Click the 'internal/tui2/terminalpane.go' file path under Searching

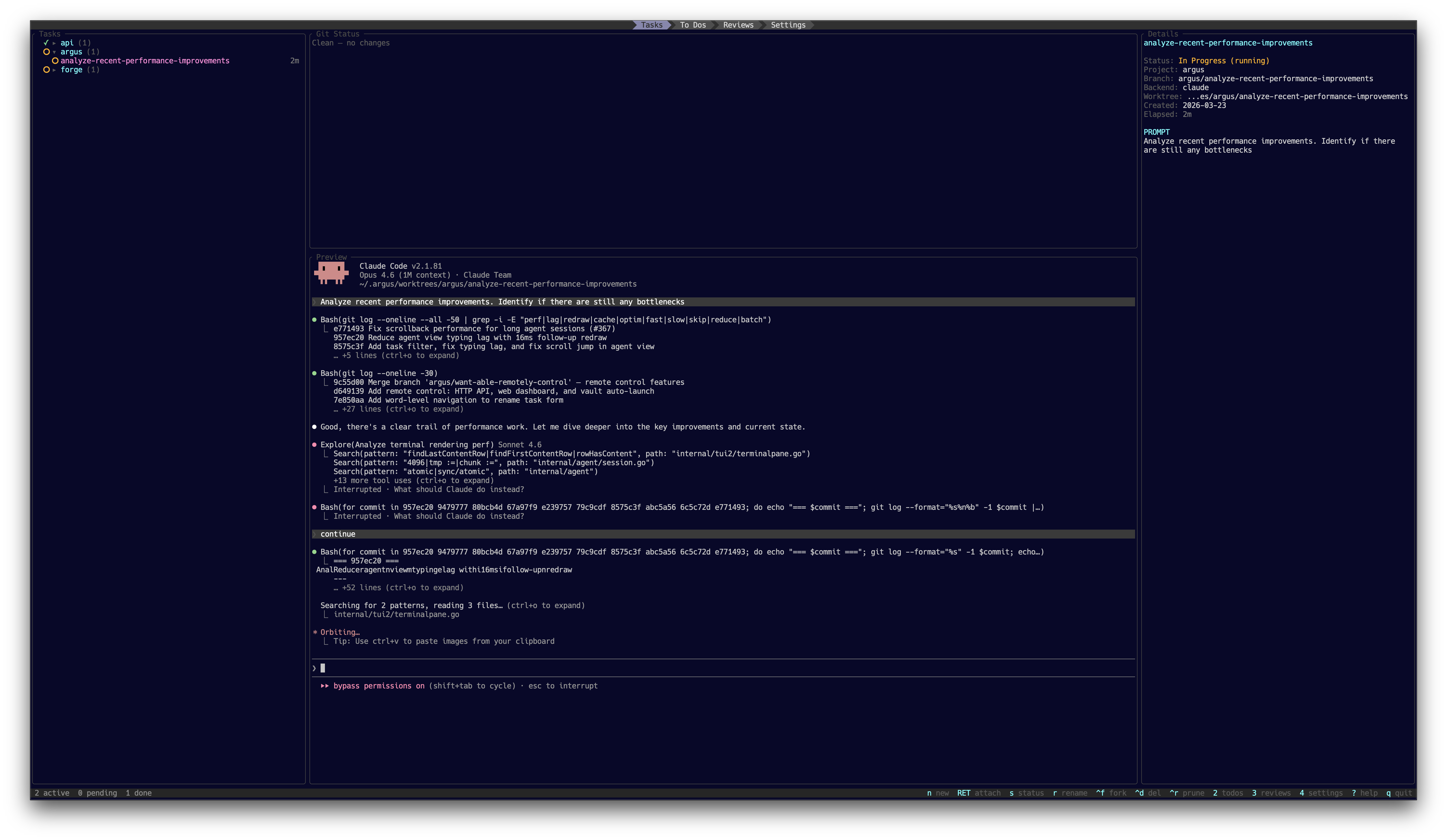click(x=396, y=615)
